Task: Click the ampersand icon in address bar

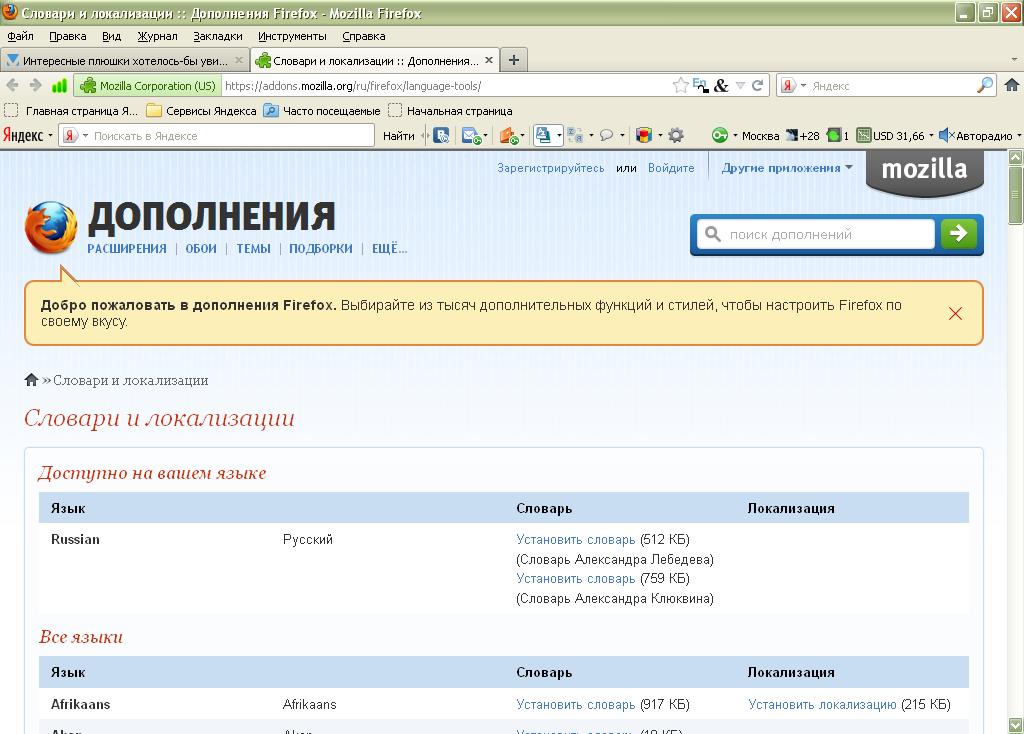Action: tap(721, 86)
